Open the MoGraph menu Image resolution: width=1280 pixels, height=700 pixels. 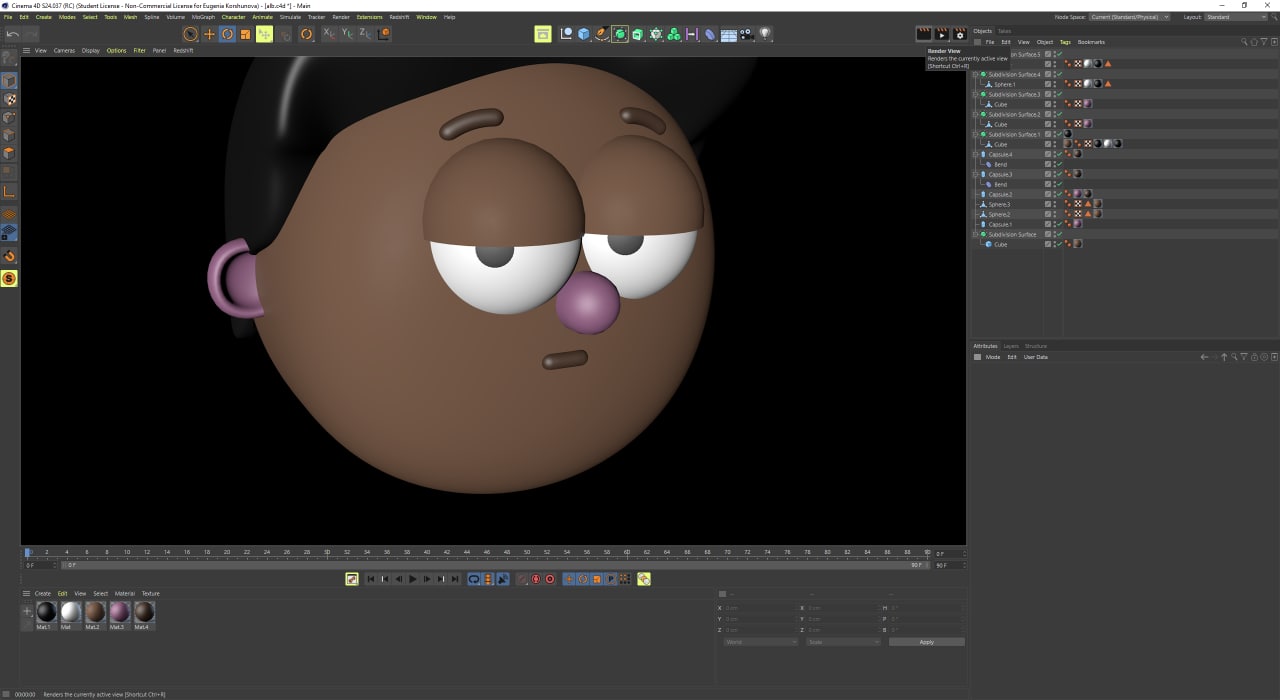tap(203, 17)
